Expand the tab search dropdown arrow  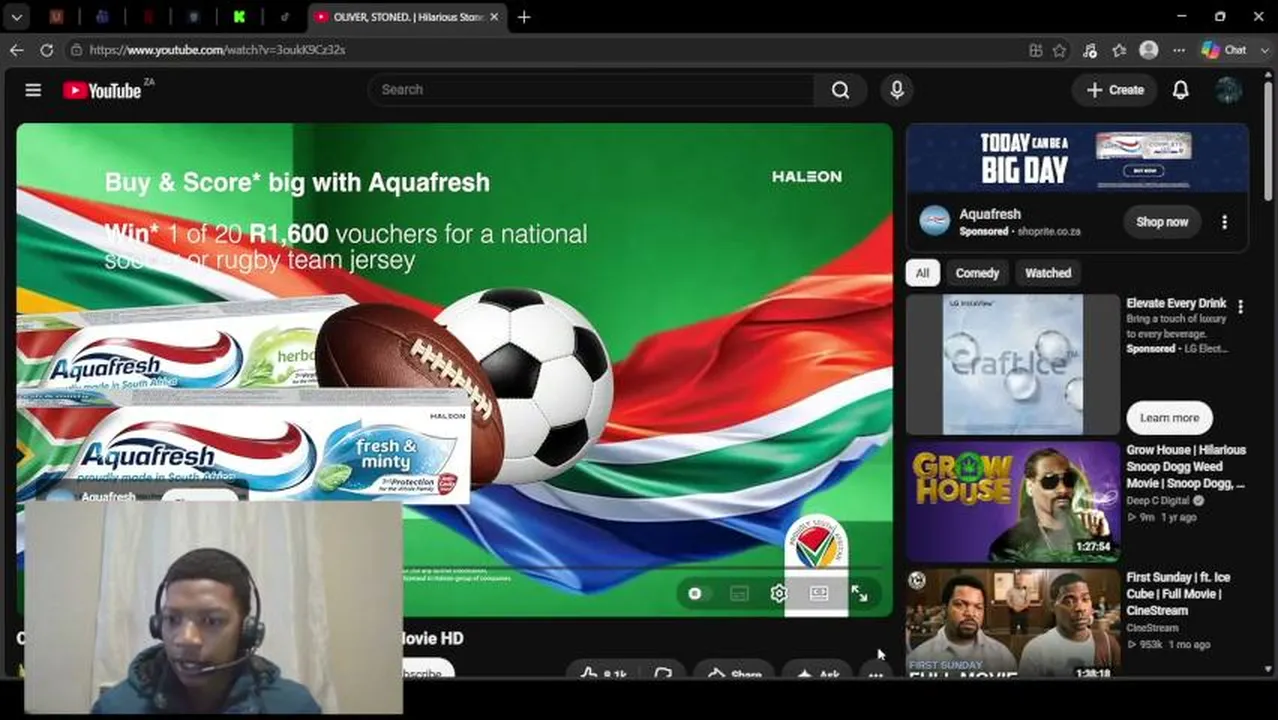click(x=17, y=17)
